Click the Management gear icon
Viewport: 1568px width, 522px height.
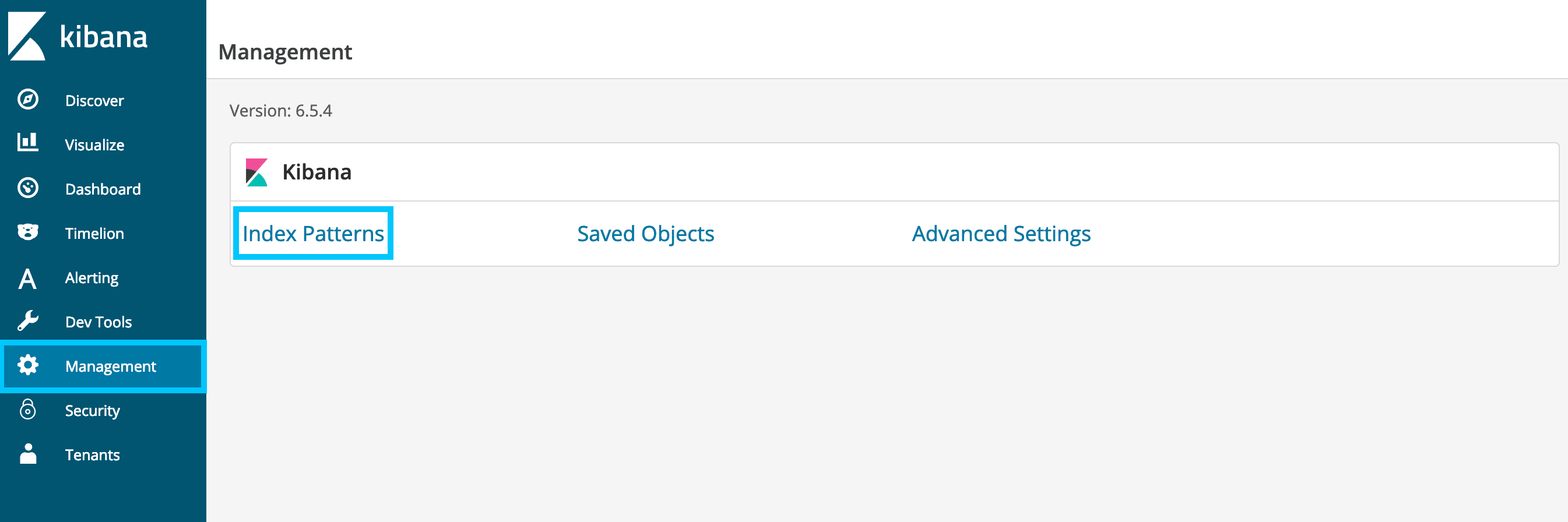coord(28,366)
